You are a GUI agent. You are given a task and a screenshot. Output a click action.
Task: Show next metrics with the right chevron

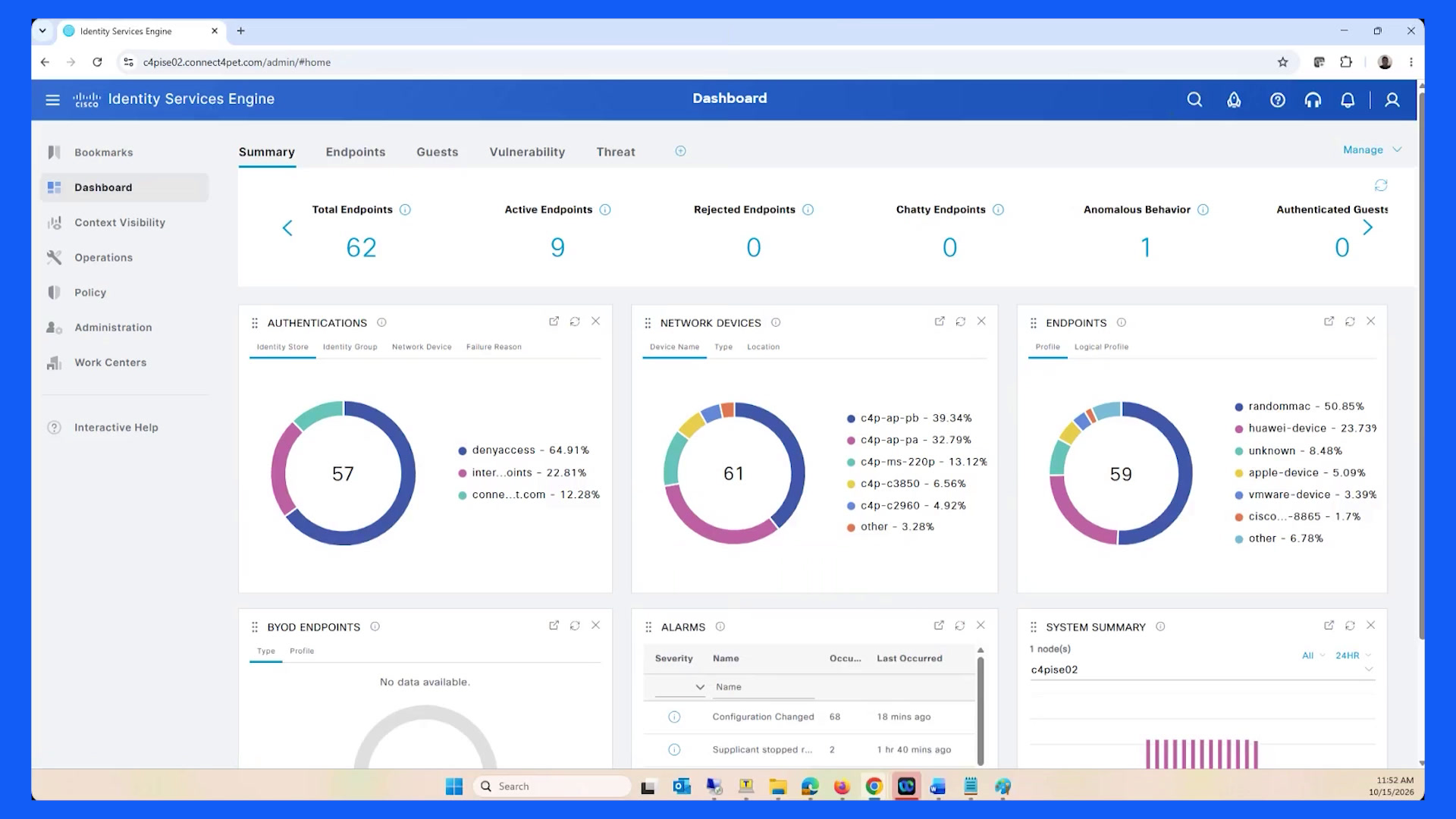click(1368, 227)
